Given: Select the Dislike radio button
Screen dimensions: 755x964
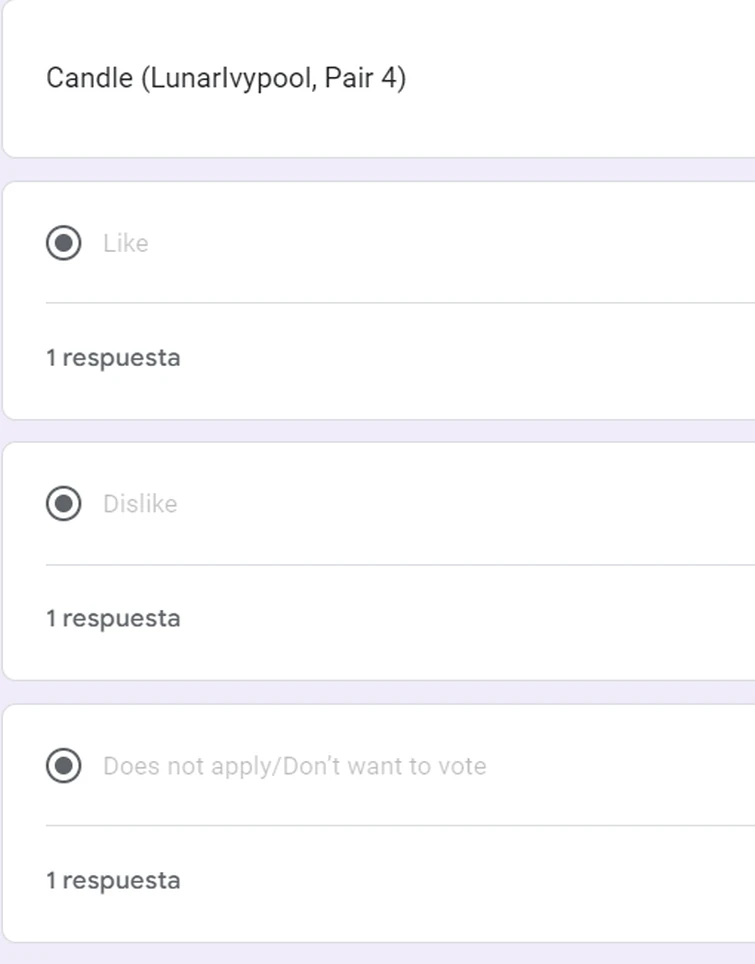Looking at the screenshot, I should (x=64, y=504).
